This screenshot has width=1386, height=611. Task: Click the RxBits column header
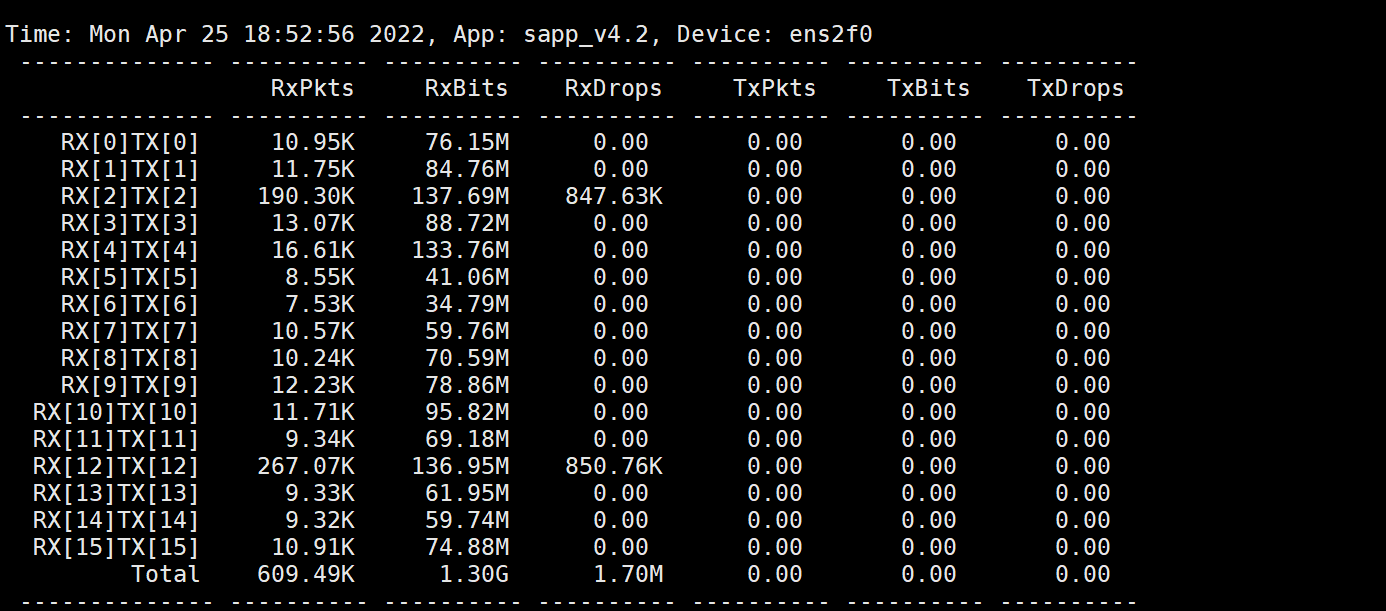[466, 88]
